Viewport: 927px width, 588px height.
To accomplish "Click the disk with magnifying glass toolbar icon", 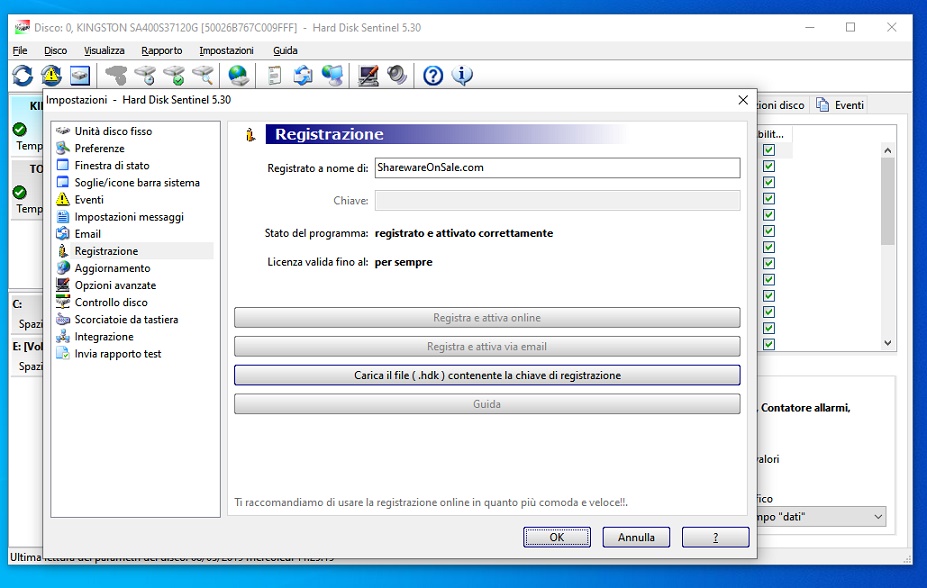I will [203, 76].
